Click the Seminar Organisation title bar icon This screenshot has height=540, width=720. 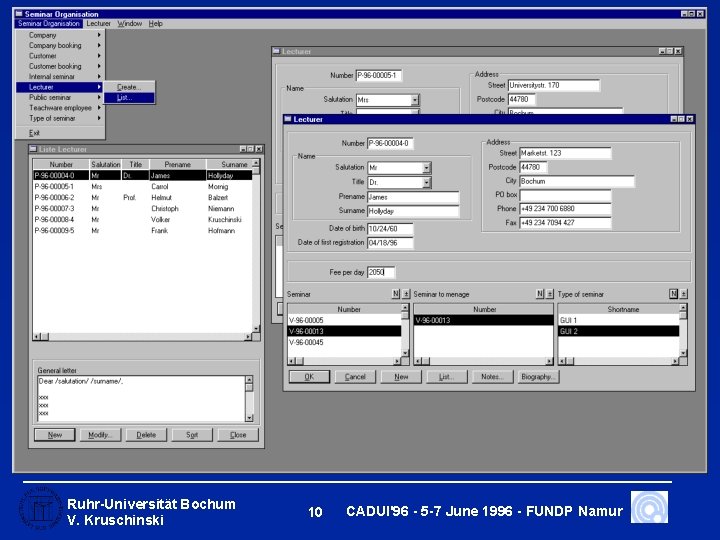18,14
